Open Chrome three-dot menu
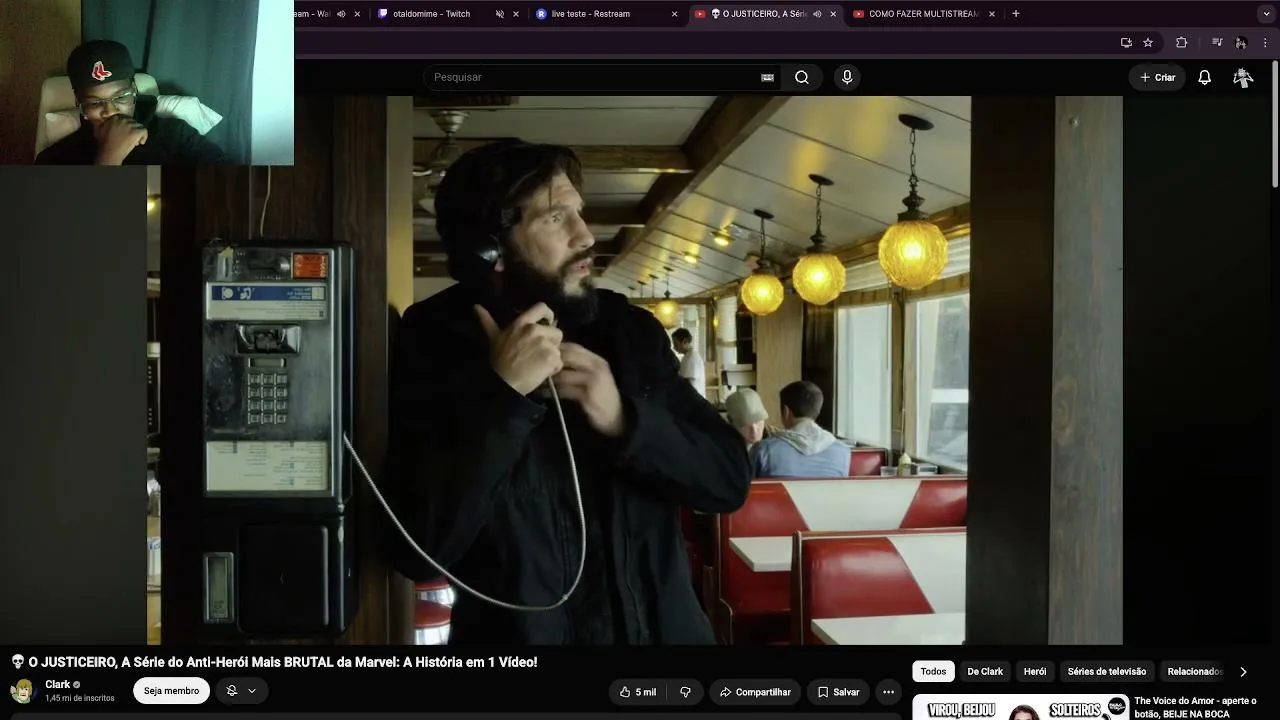Viewport: 1280px width, 720px height. point(1266,42)
